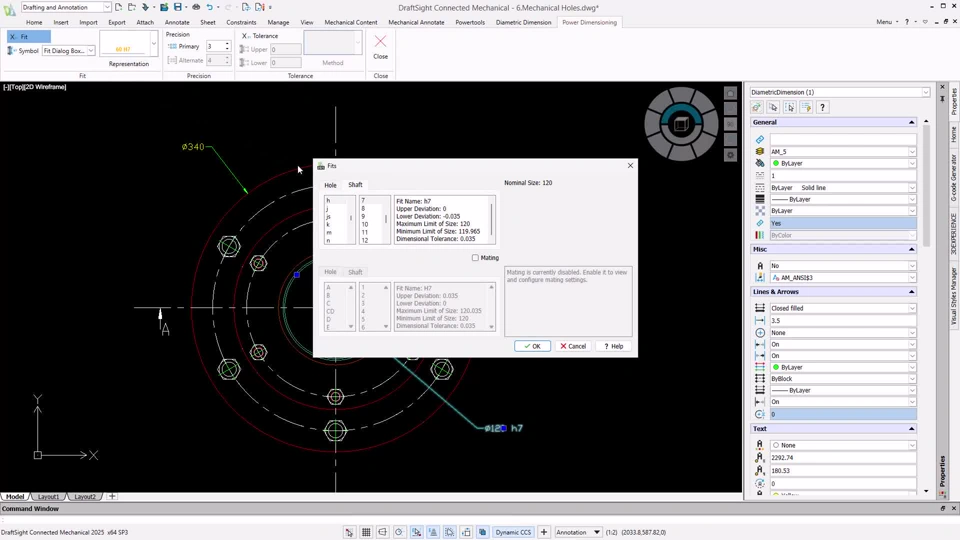This screenshot has height=540, width=960.
Task: Toggle the Dynamic CCS status button
Action: [513, 532]
